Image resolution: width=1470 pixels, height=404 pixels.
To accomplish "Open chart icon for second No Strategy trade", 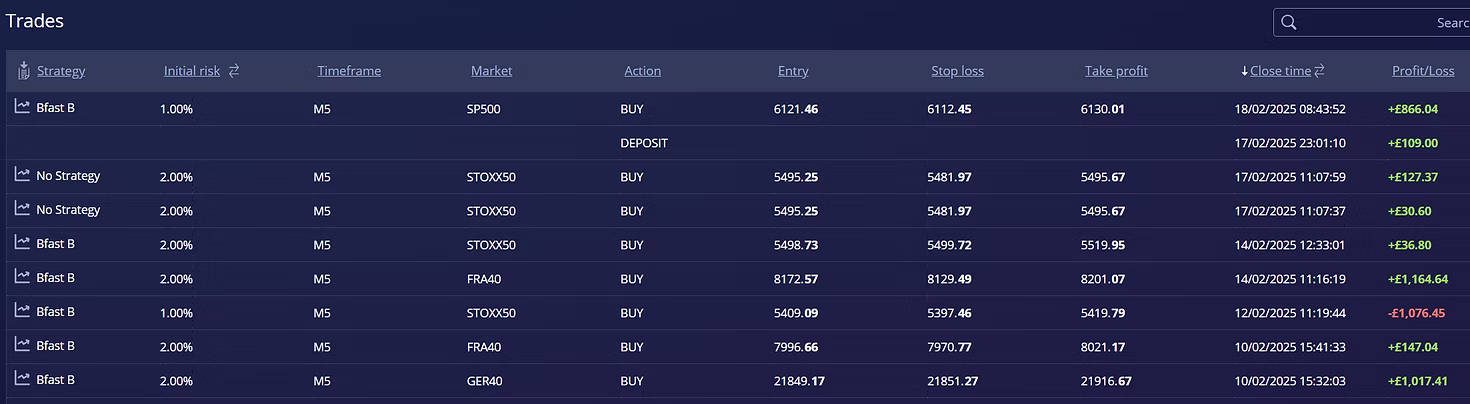I will click(22, 209).
